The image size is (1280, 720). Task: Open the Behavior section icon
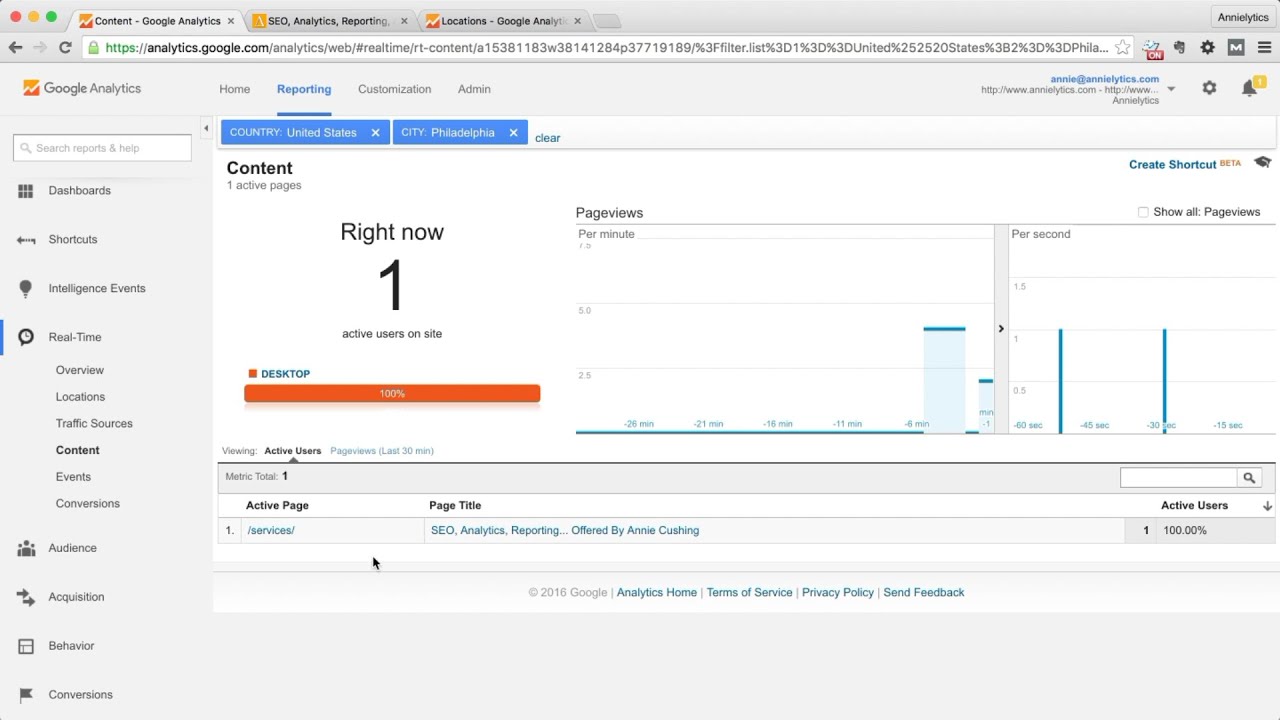pos(26,646)
